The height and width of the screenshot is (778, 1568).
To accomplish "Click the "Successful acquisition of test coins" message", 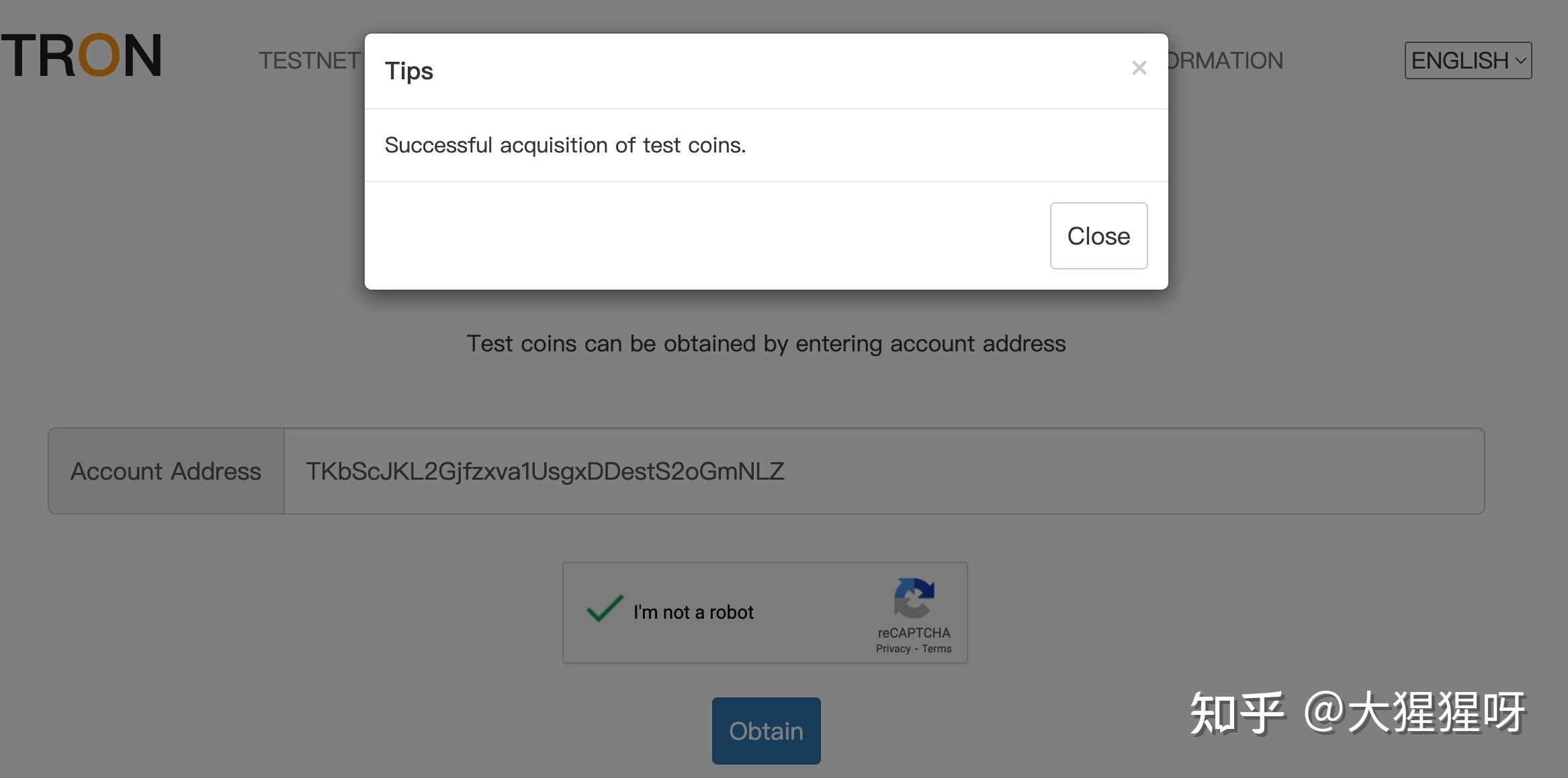I will coord(565,145).
